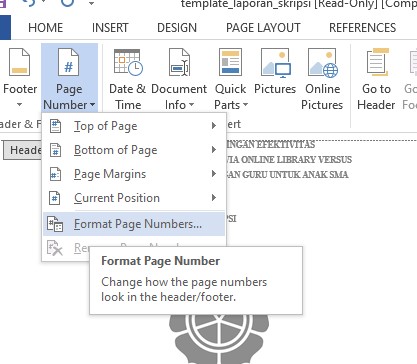Click the Page Margins icon
417x364 pixels.
(55, 174)
